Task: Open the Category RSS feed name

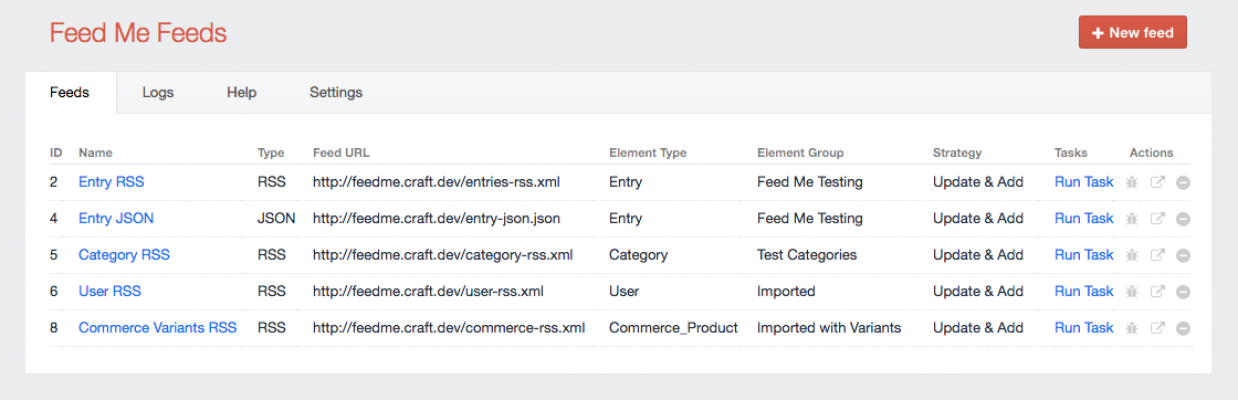Action: tap(124, 254)
